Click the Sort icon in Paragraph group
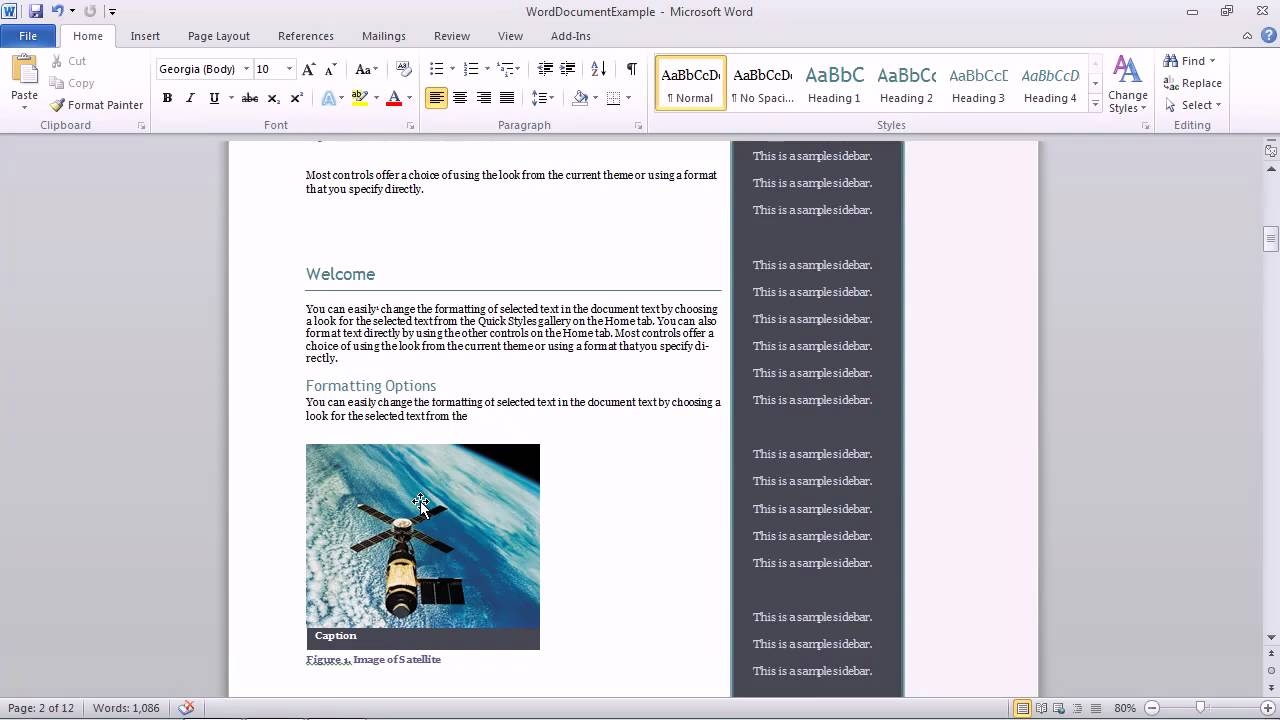Image resolution: width=1280 pixels, height=720 pixels. (598, 69)
